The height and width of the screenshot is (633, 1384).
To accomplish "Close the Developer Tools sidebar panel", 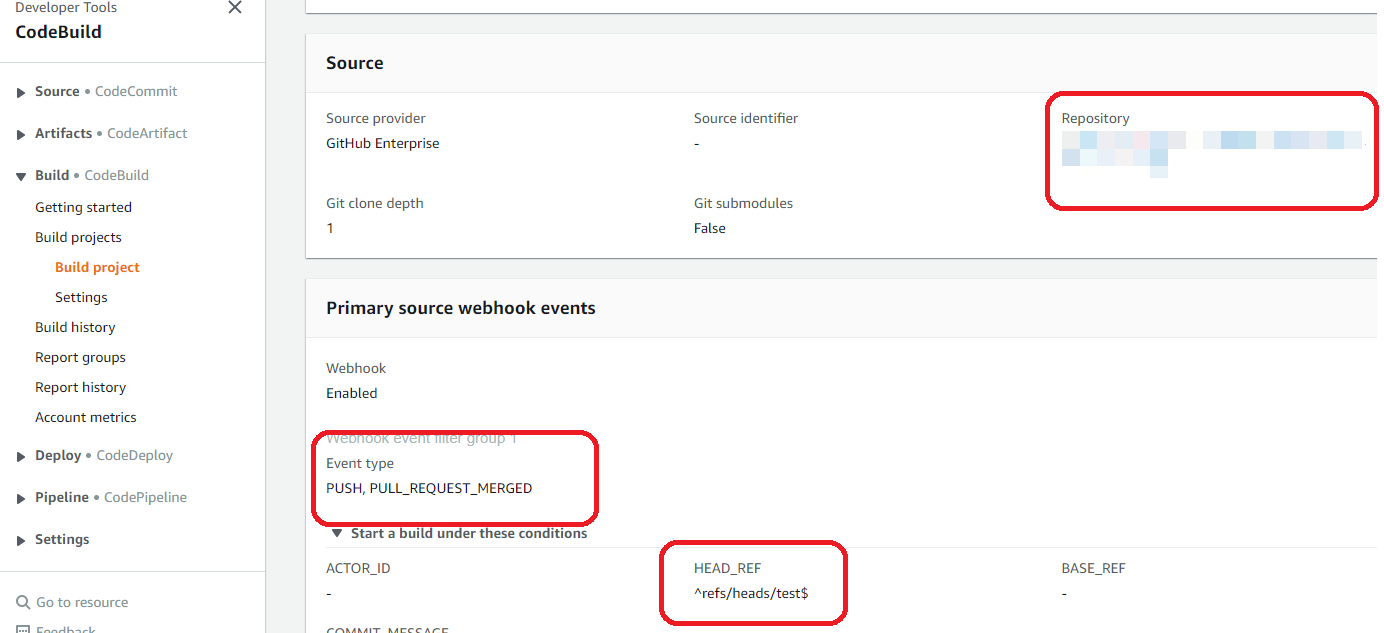I will tap(235, 8).
